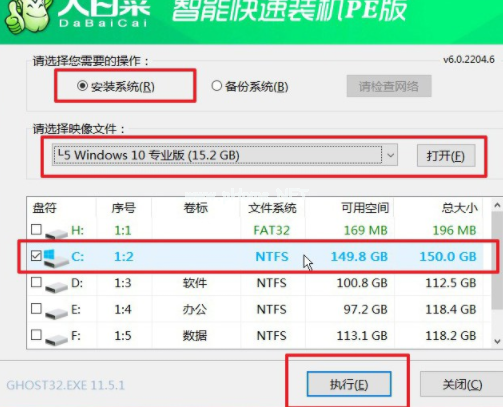Image resolution: width=503 pixels, height=407 pixels.
Task: Click the C: drive Windows system disk icon
Action: pyautogui.click(x=56, y=258)
